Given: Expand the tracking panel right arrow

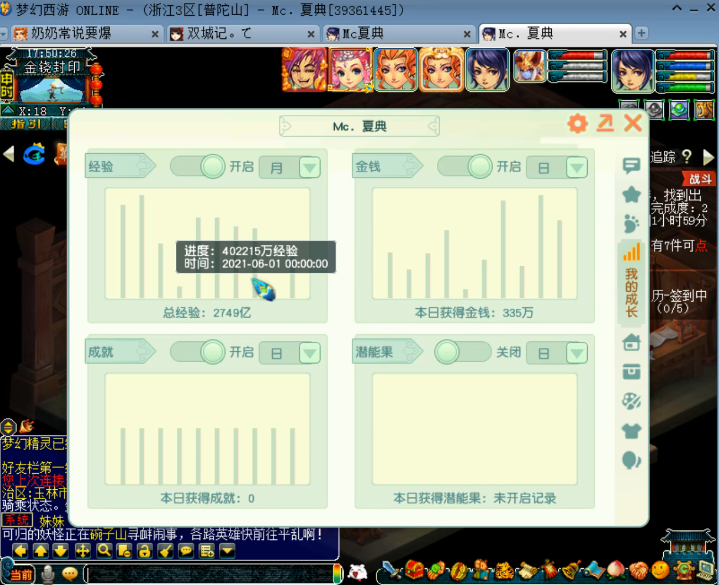Looking at the screenshot, I should pyautogui.click(x=708, y=157).
